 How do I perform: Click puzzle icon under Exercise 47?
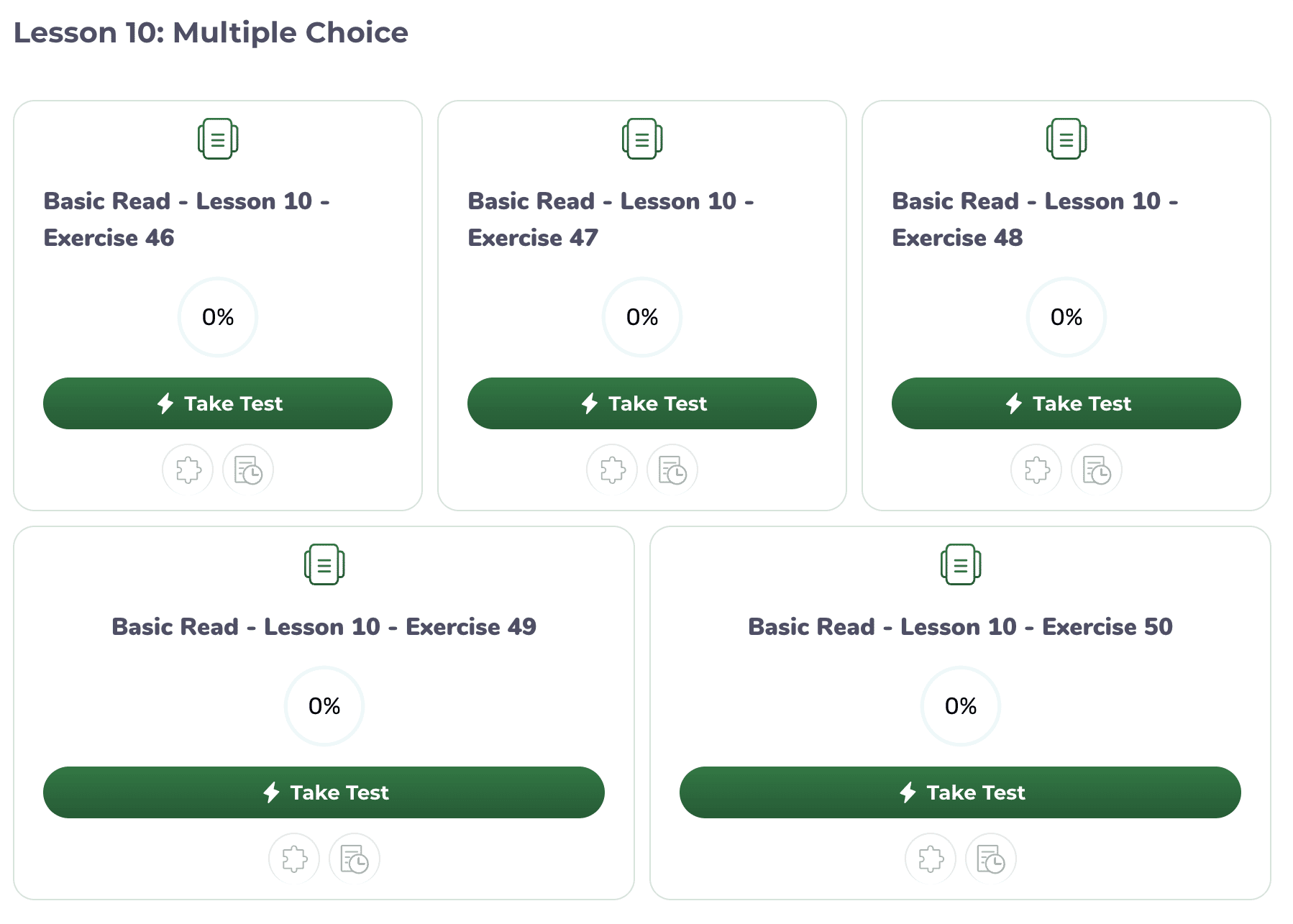(x=612, y=470)
